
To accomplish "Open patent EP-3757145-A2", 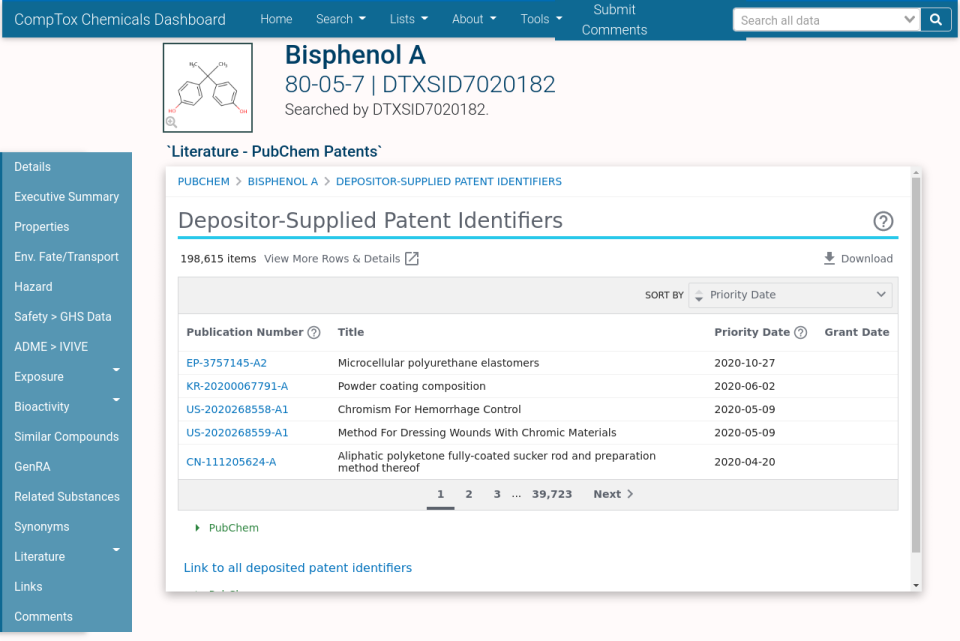I will click(x=227, y=363).
